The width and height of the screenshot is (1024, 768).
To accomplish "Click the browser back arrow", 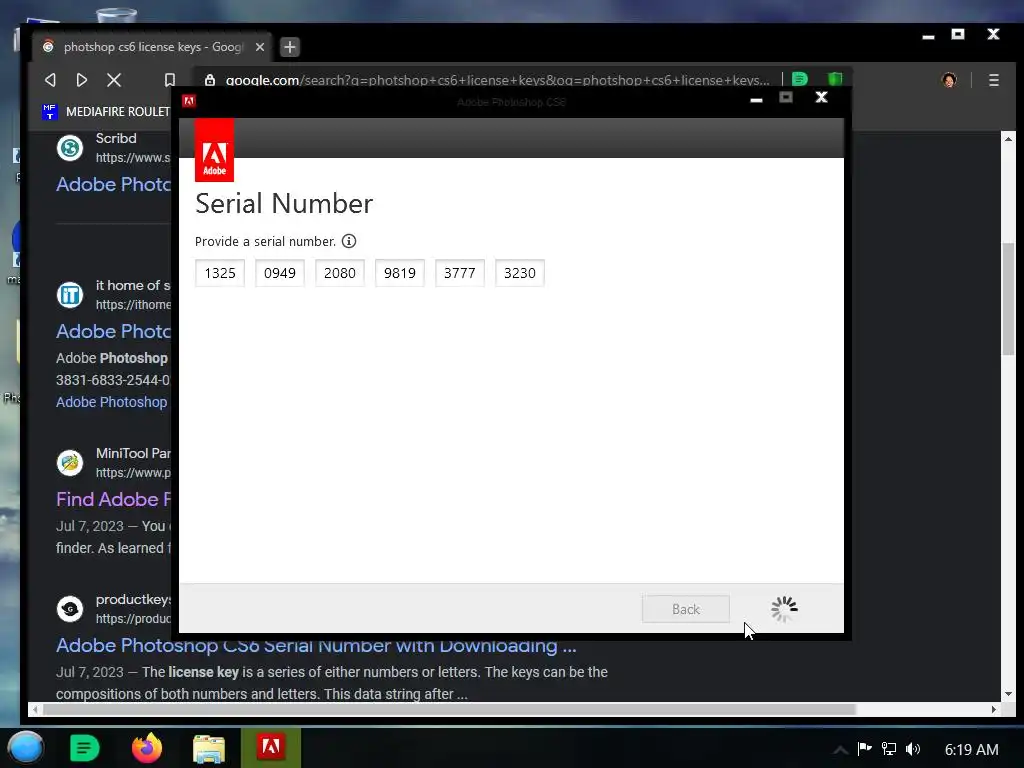I will point(50,80).
